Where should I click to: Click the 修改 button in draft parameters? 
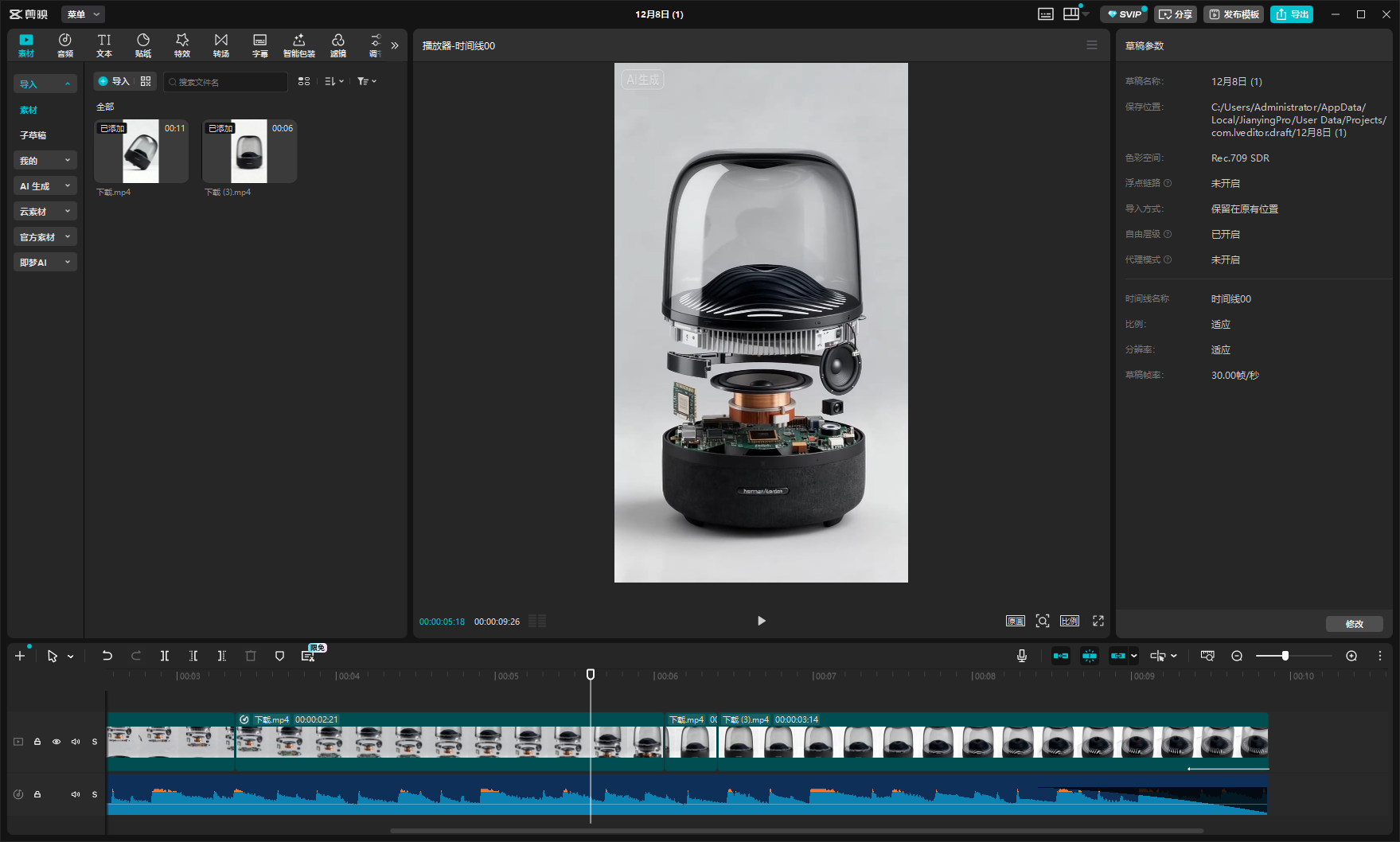[1354, 624]
